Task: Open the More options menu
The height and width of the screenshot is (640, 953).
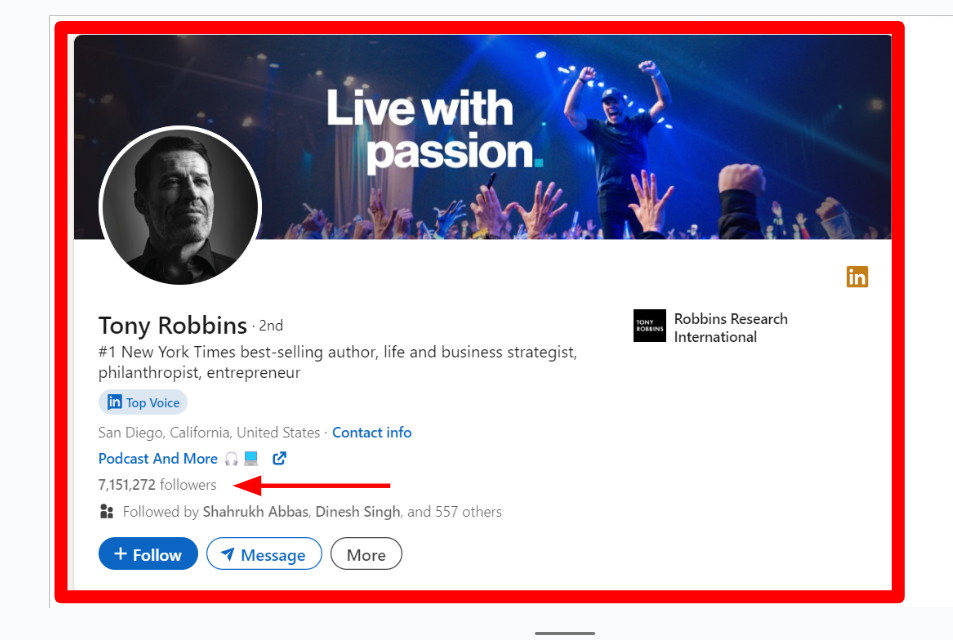Action: 366,553
